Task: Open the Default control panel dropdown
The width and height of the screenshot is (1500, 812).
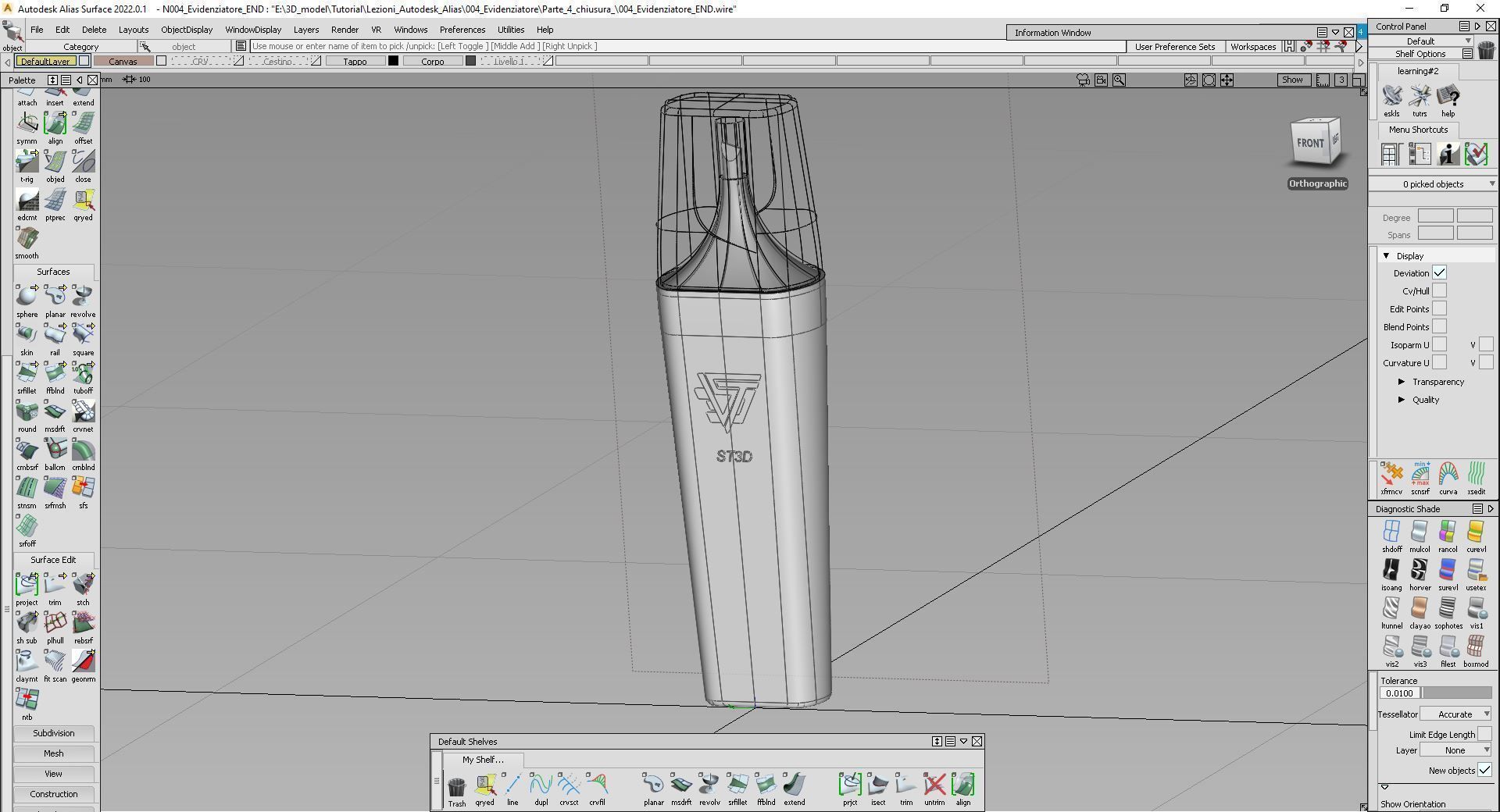Action: (x=1421, y=41)
